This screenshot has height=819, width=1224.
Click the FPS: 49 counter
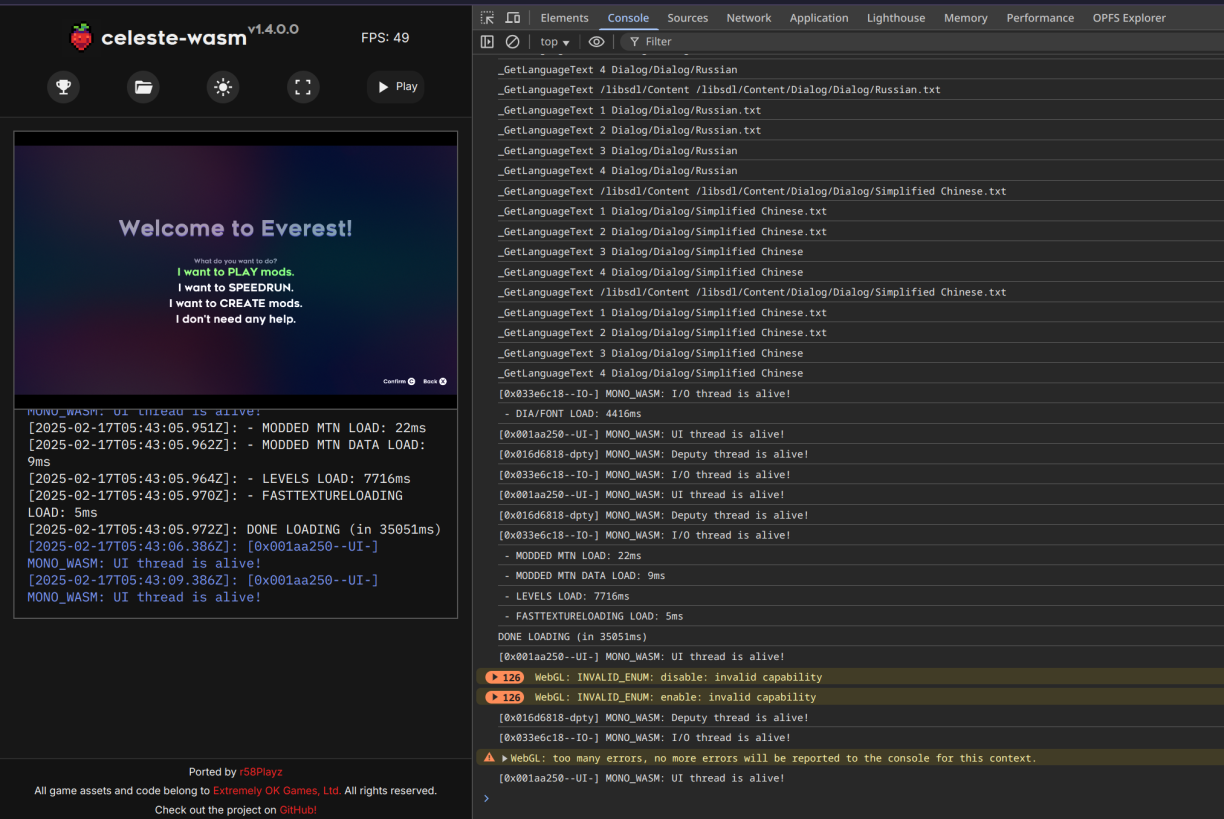385,38
